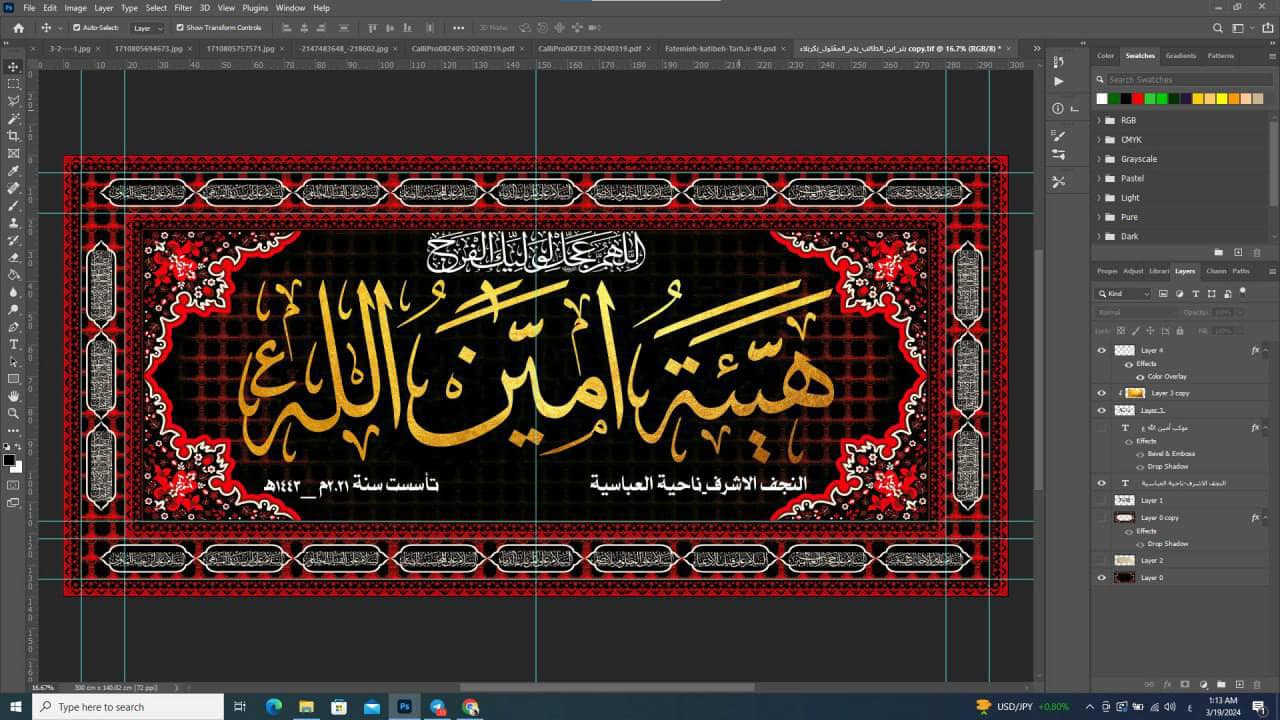Delete layer using the trash icon
Viewport: 1280px width, 720px height.
tap(1257, 685)
